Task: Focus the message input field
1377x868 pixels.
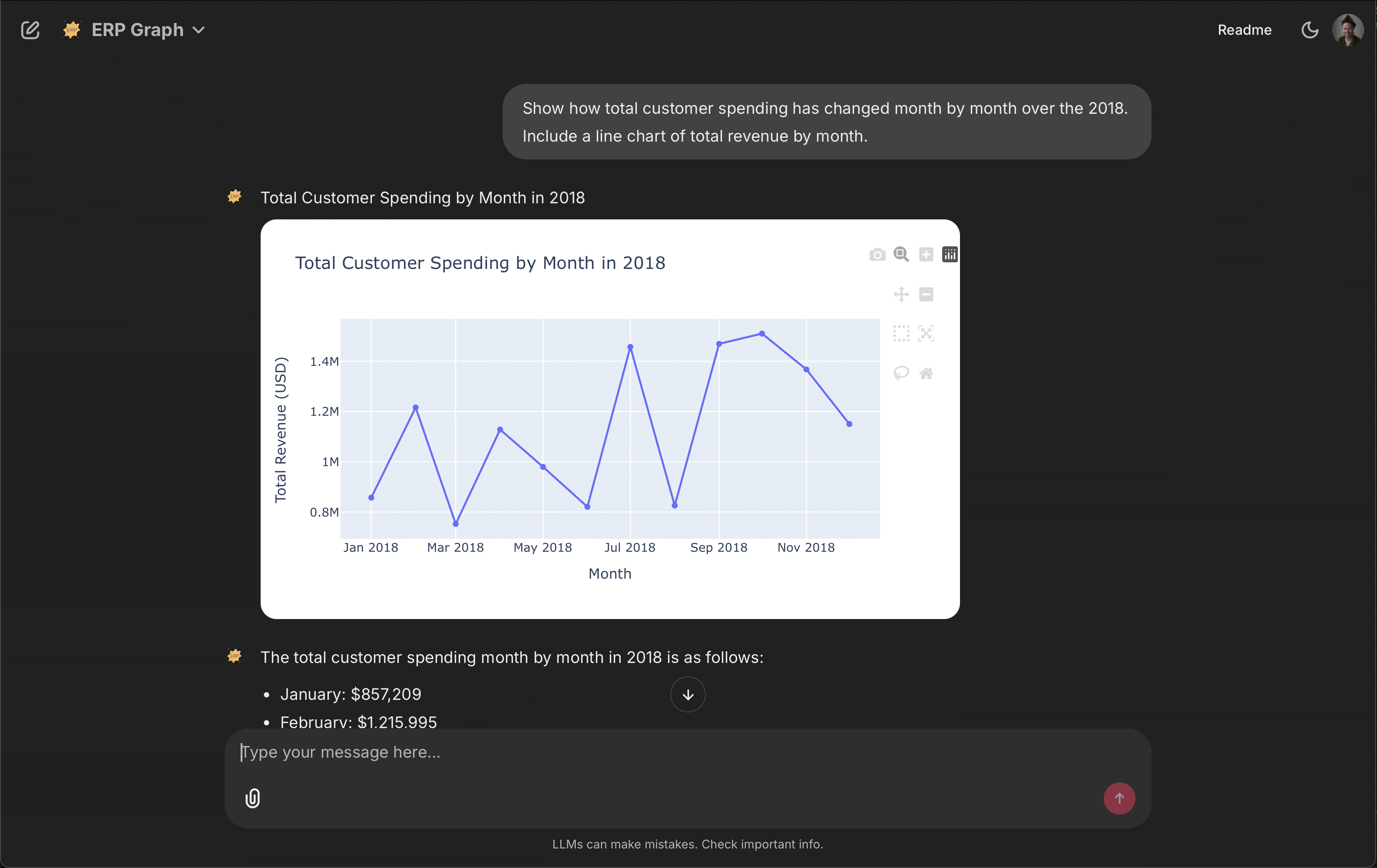Action: coord(658,752)
